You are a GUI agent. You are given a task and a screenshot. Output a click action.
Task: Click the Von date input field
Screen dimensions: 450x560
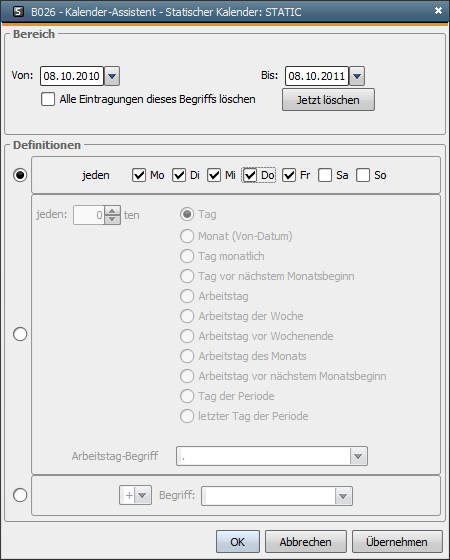[72, 76]
